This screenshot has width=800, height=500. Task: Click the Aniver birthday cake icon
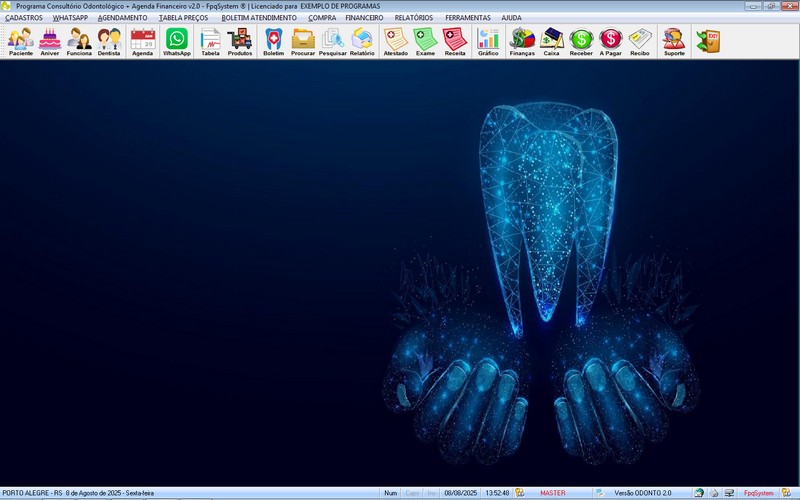(50, 40)
